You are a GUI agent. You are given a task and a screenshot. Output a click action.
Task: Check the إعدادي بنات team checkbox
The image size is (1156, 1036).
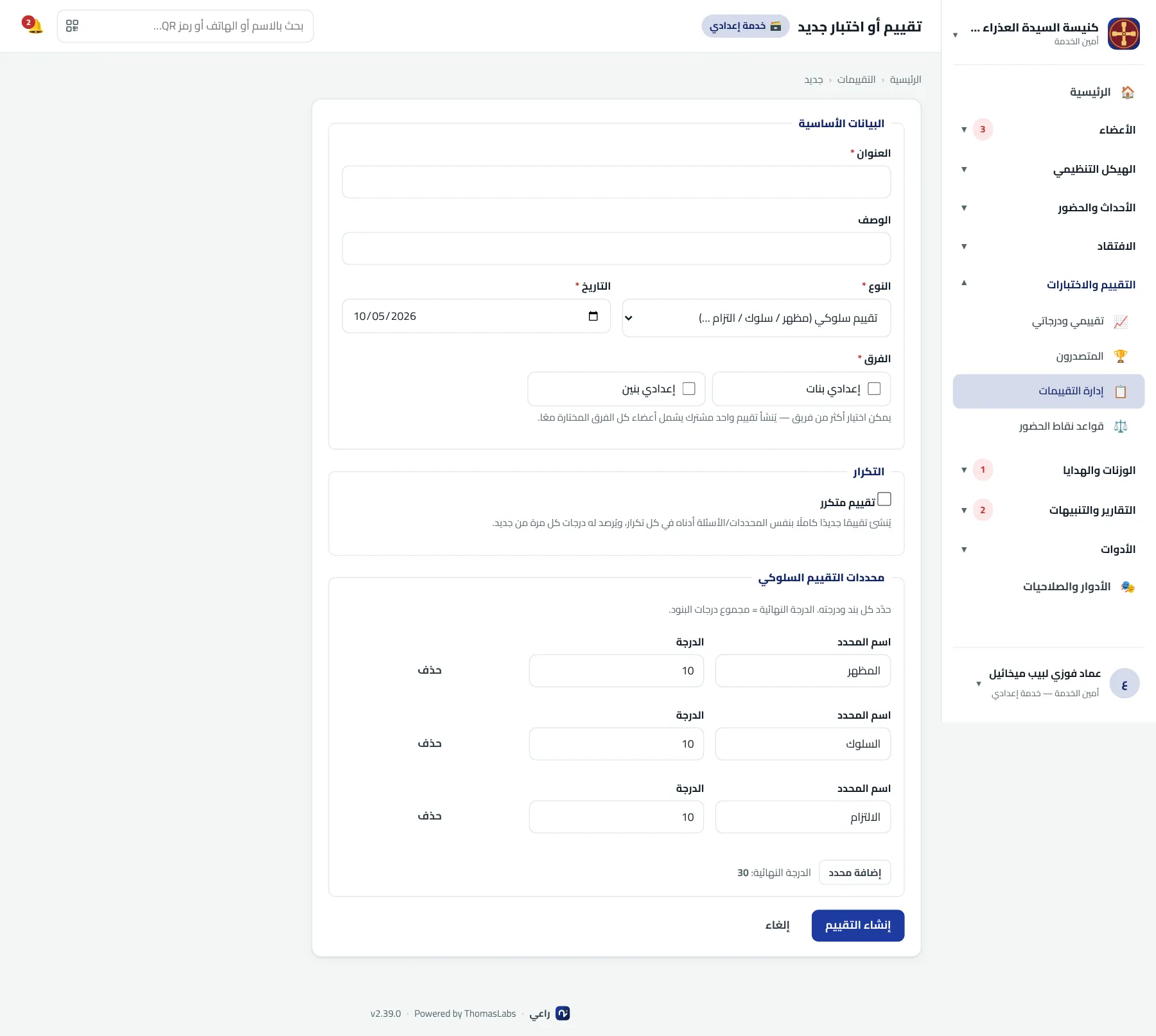(874, 389)
